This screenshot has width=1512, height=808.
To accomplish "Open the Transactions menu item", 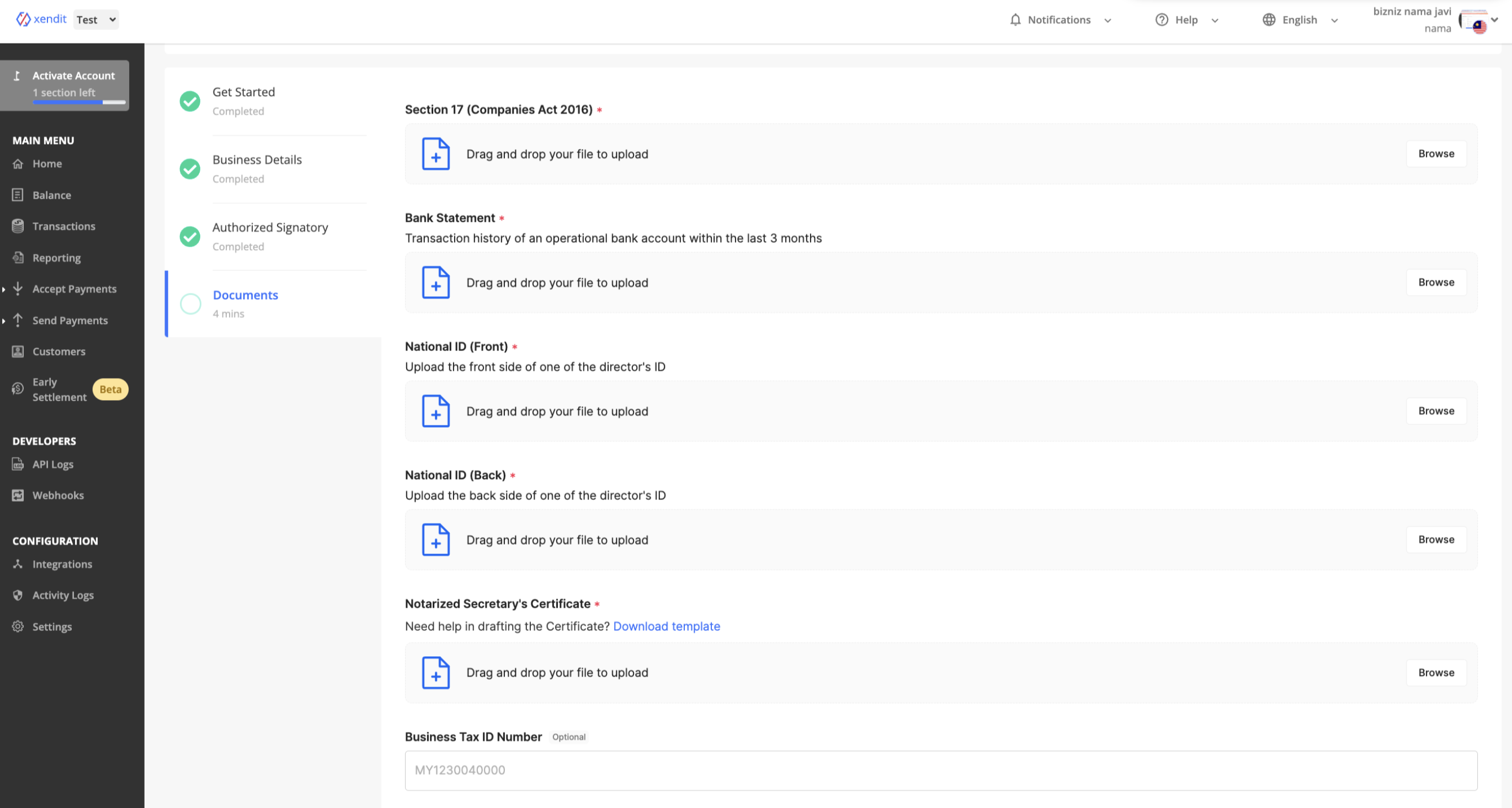I will click(63, 226).
